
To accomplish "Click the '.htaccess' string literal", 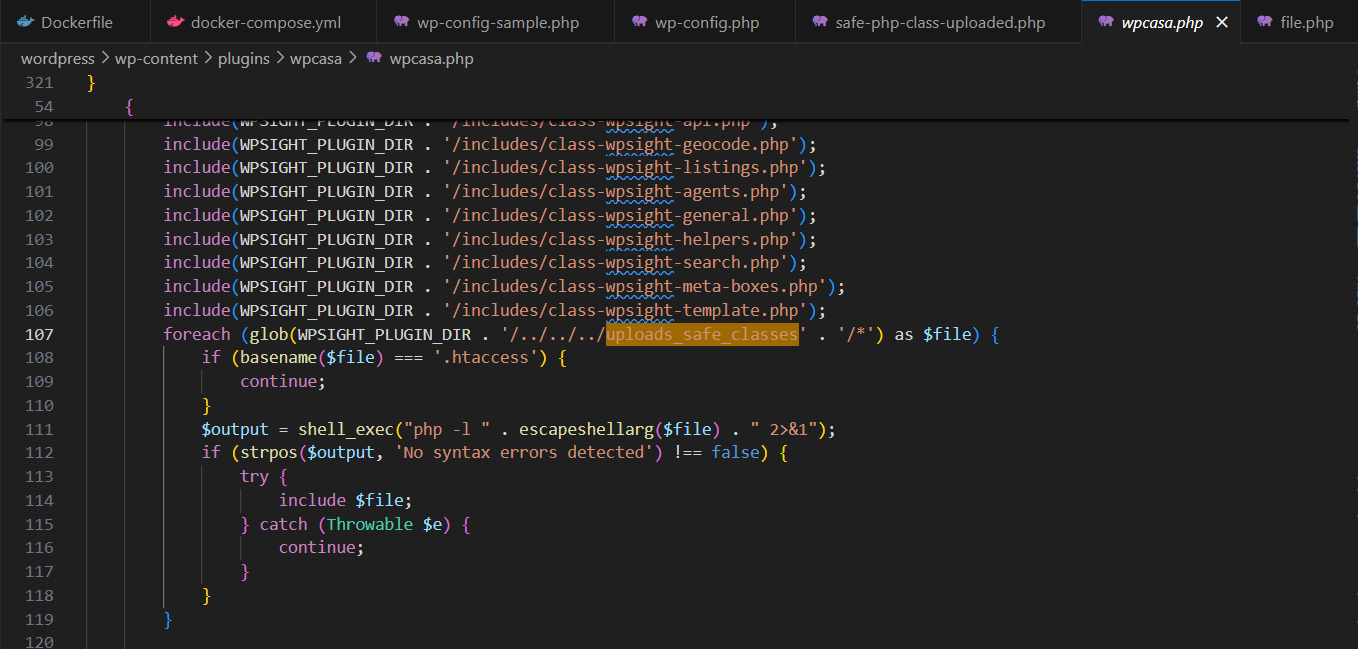I will 485,358.
